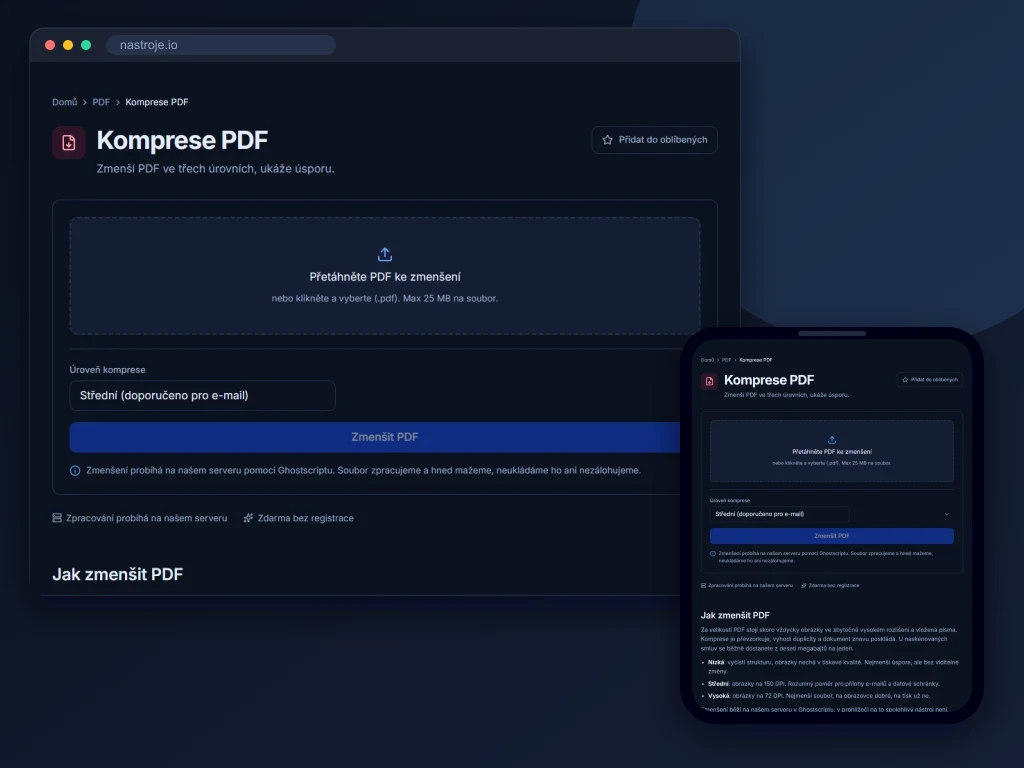Click the Střední bullet item in phone mockup
Image resolution: width=1024 pixels, height=768 pixels.
pos(823,684)
